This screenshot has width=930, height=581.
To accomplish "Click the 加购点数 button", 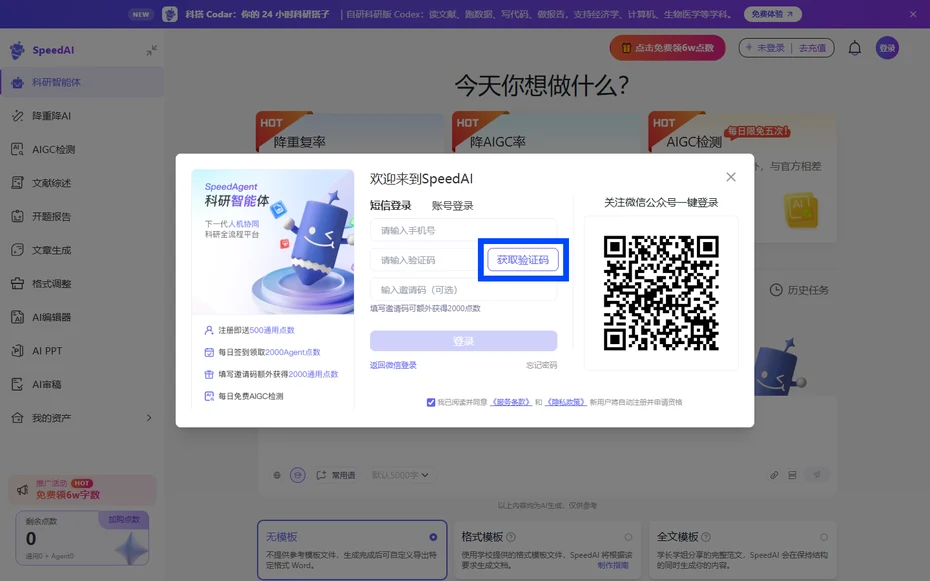I will point(124,519).
